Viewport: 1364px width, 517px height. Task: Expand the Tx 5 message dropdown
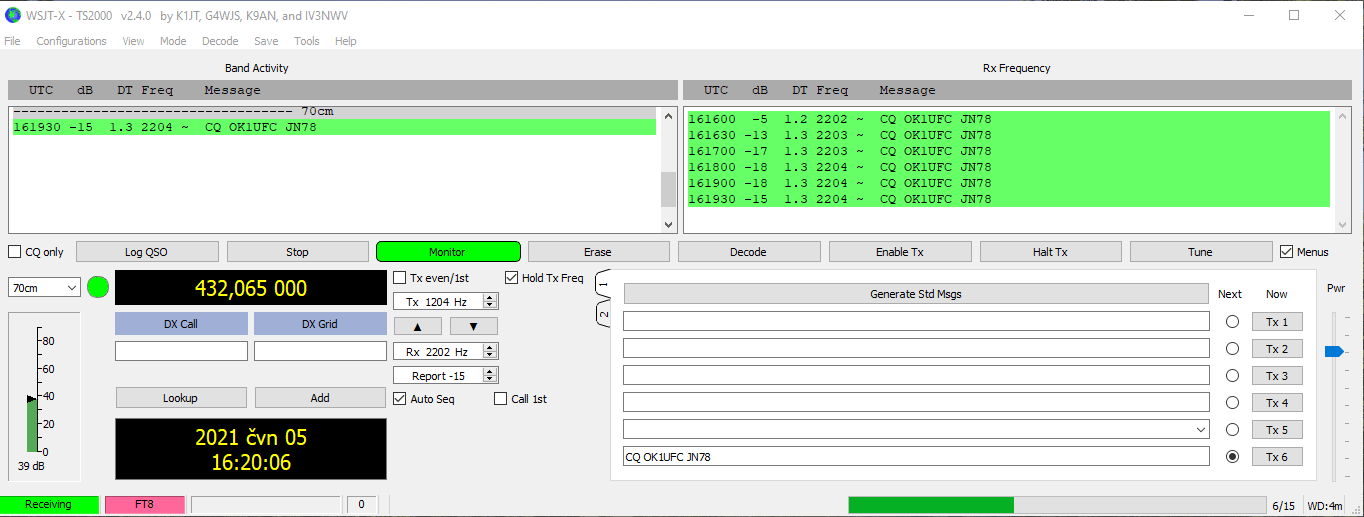tap(1200, 430)
